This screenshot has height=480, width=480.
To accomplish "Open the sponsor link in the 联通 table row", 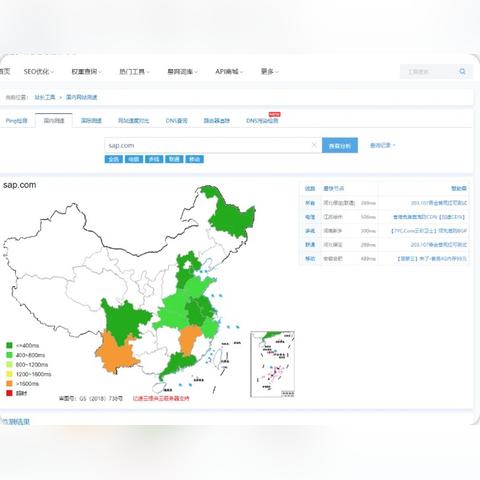I will [x=439, y=245].
